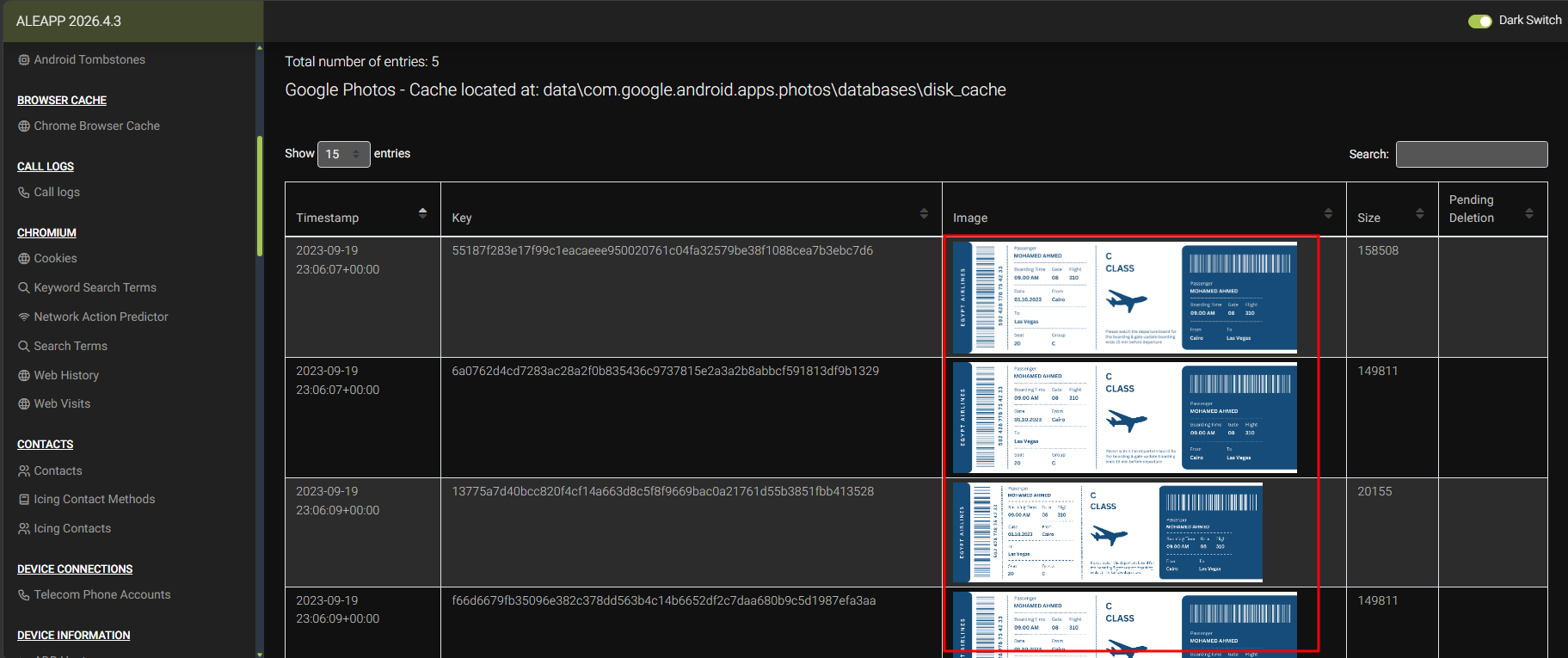The image size is (1568, 658).
Task: Toggle the Dark Switch off
Action: (x=1479, y=21)
